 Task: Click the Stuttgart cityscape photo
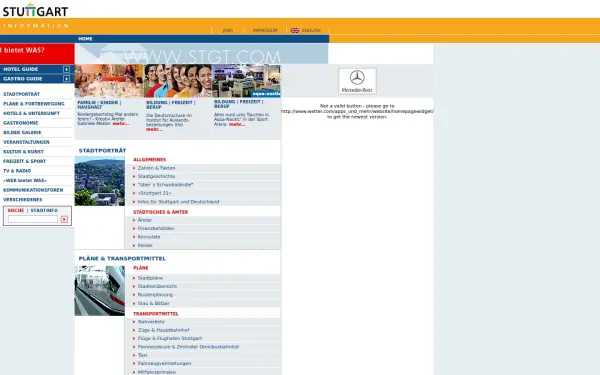pos(99,181)
